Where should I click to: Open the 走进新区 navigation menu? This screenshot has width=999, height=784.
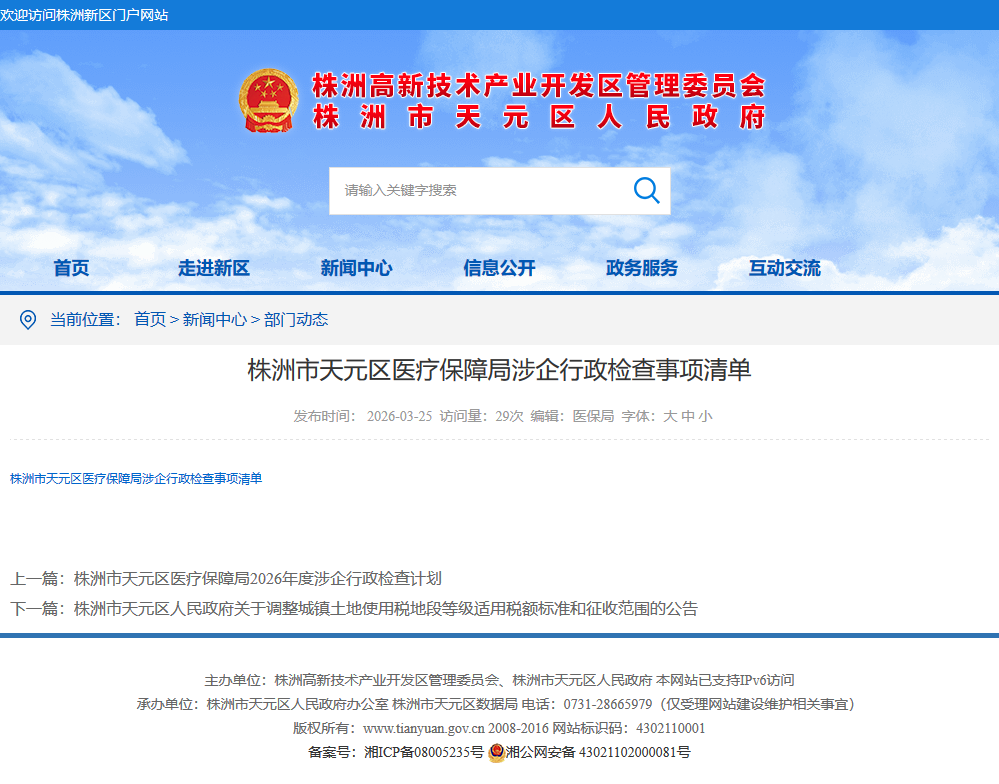coord(214,268)
